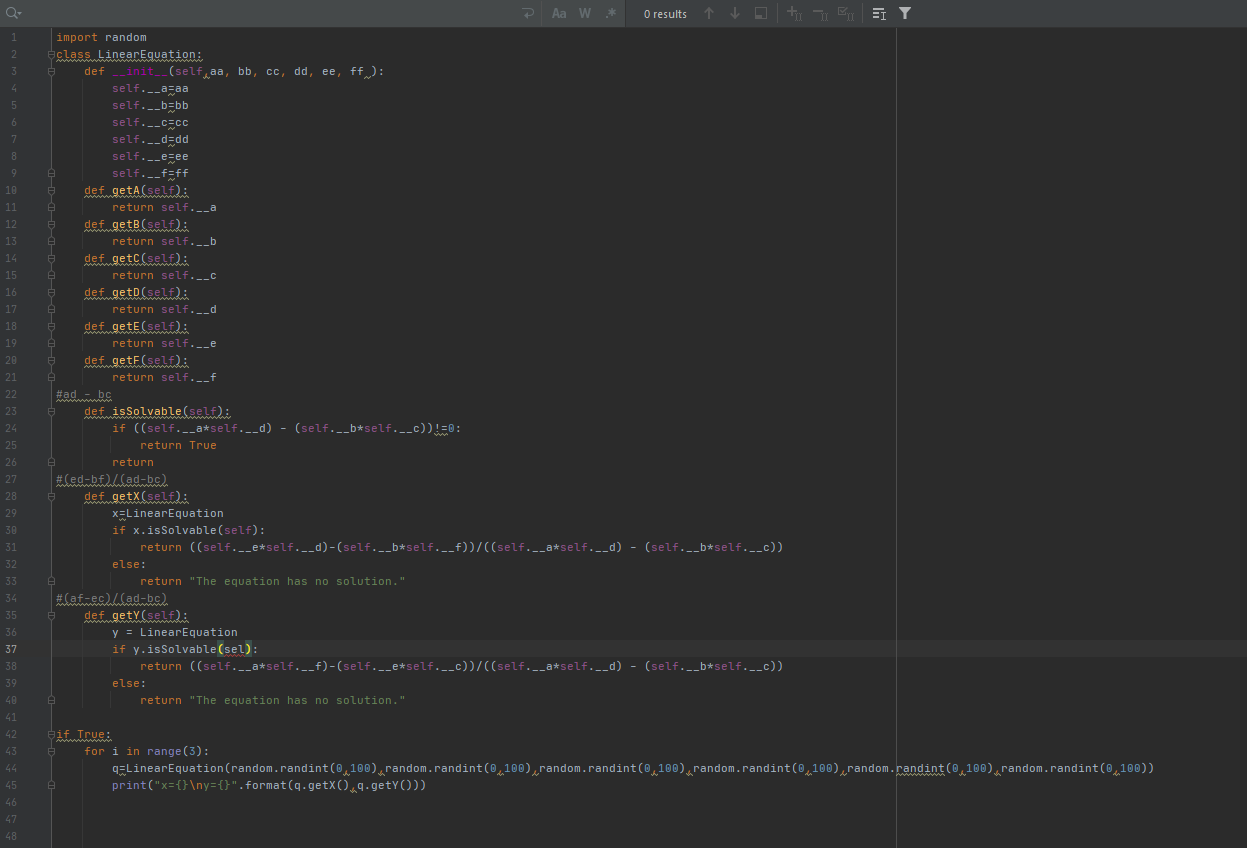Viewport: 1247px width, 848px height.
Task: Click the line number 37 in gutter
Action: click(x=11, y=649)
